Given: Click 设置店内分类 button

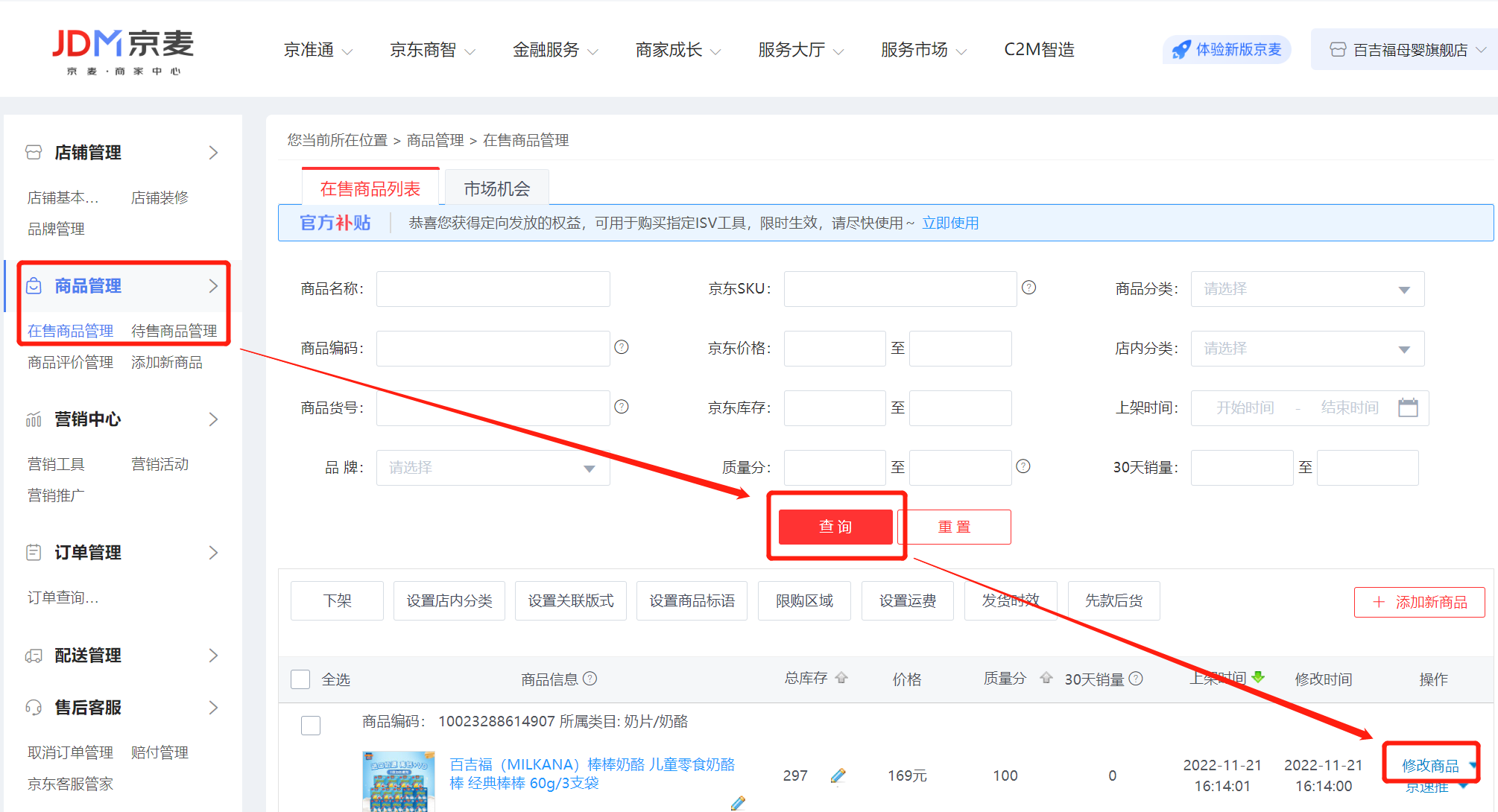Looking at the screenshot, I should point(449,600).
